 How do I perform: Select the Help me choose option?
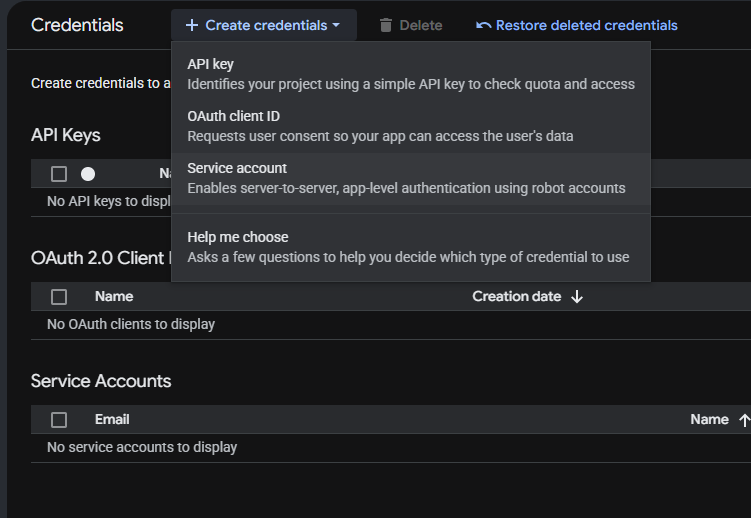pos(411,248)
